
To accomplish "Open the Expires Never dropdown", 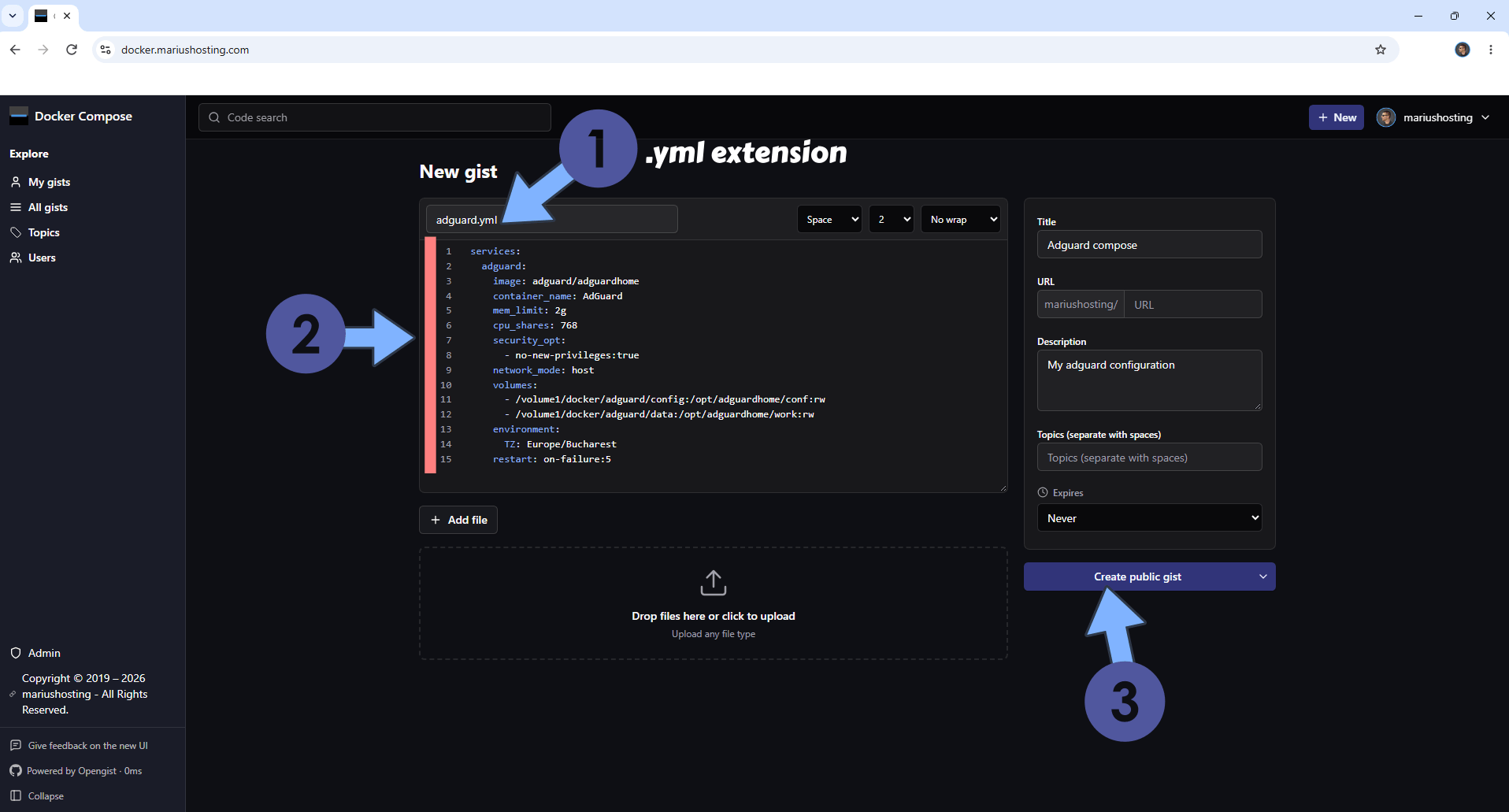I will tap(1150, 518).
